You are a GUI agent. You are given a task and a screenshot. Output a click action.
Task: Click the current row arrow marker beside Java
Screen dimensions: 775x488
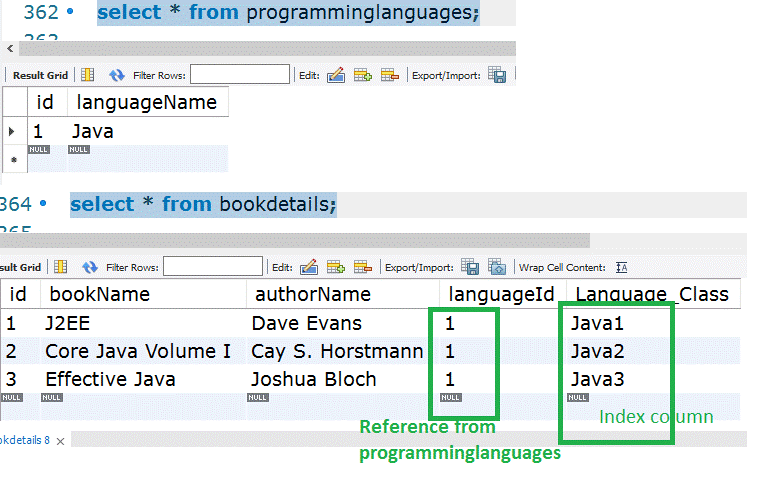click(x=11, y=132)
